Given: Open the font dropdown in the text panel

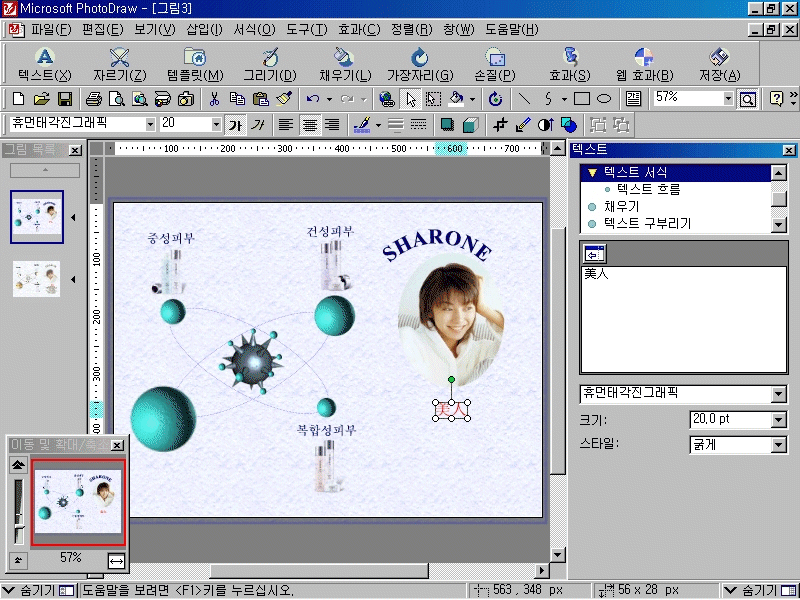Looking at the screenshot, I should coord(778,393).
